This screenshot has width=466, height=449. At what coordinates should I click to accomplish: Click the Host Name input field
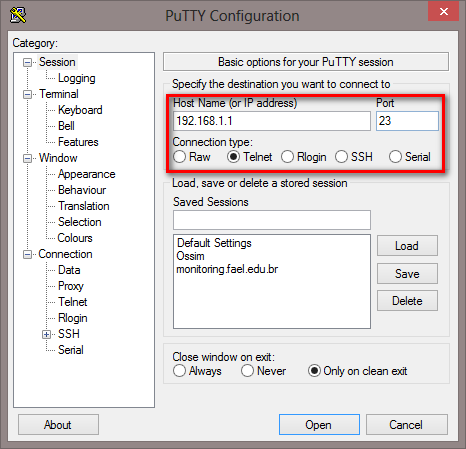pos(272,121)
